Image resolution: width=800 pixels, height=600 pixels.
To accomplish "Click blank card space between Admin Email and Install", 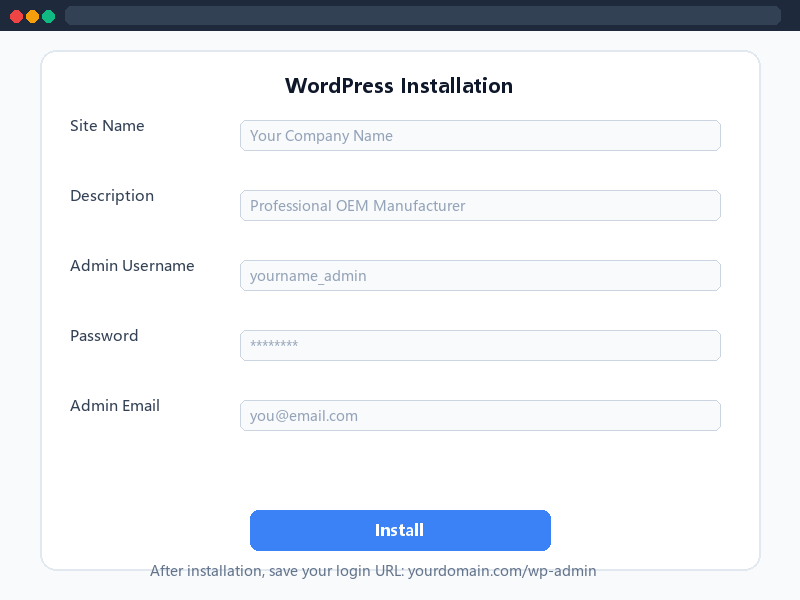I will point(400,469).
